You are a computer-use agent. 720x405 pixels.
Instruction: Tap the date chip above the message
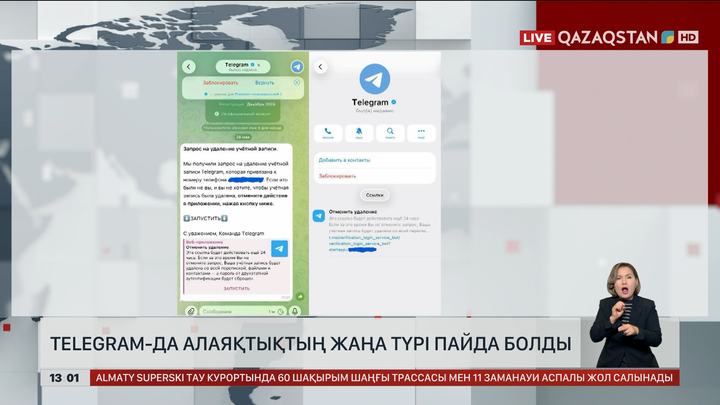point(243,137)
